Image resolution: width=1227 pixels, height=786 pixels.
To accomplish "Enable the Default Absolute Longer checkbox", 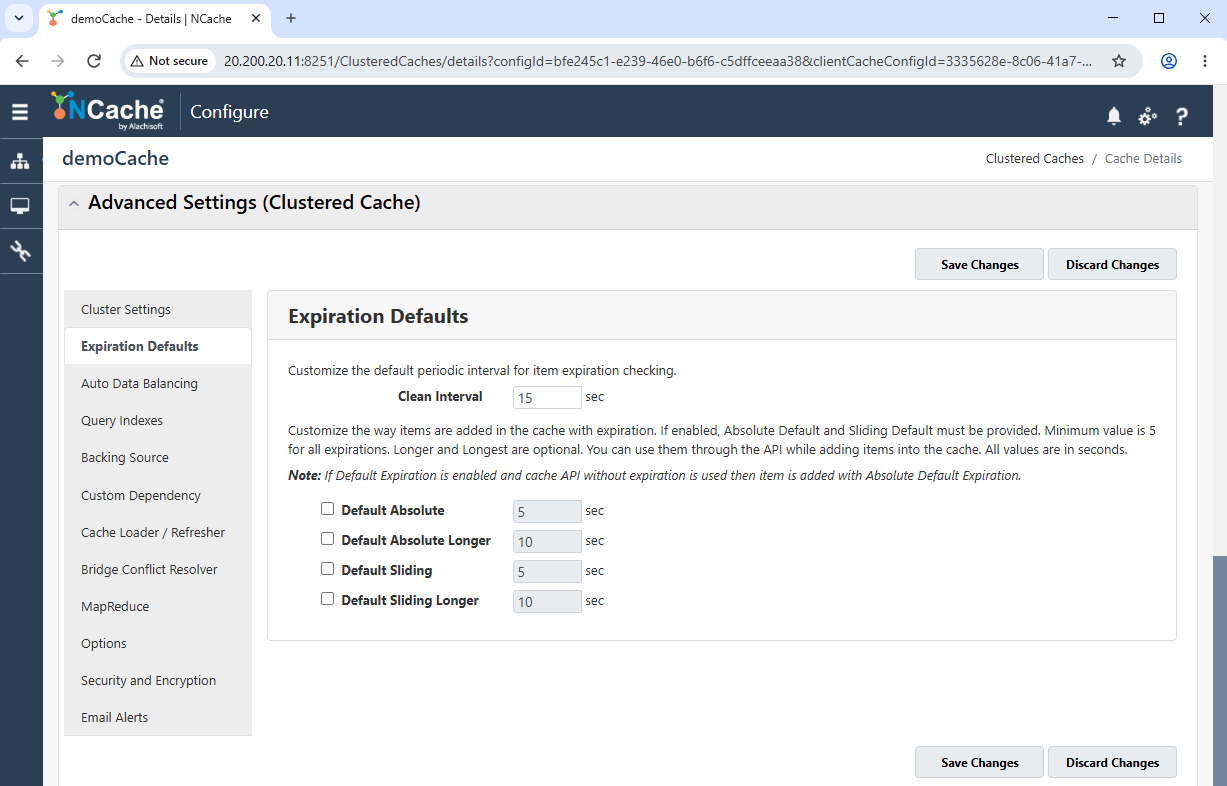I will (327, 538).
